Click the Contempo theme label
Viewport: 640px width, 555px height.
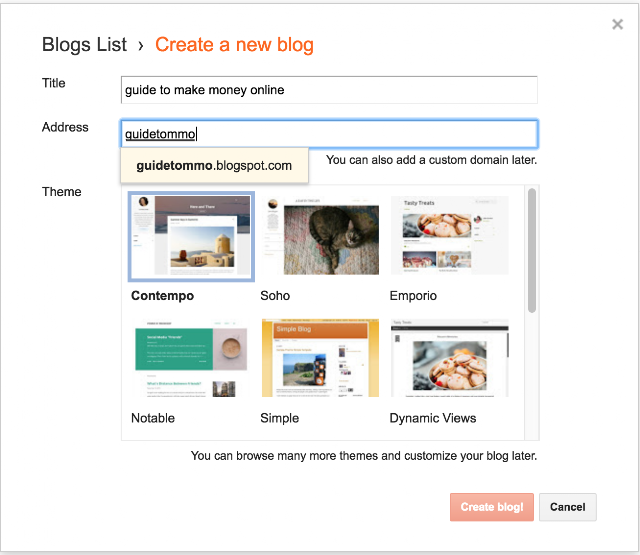(x=162, y=296)
